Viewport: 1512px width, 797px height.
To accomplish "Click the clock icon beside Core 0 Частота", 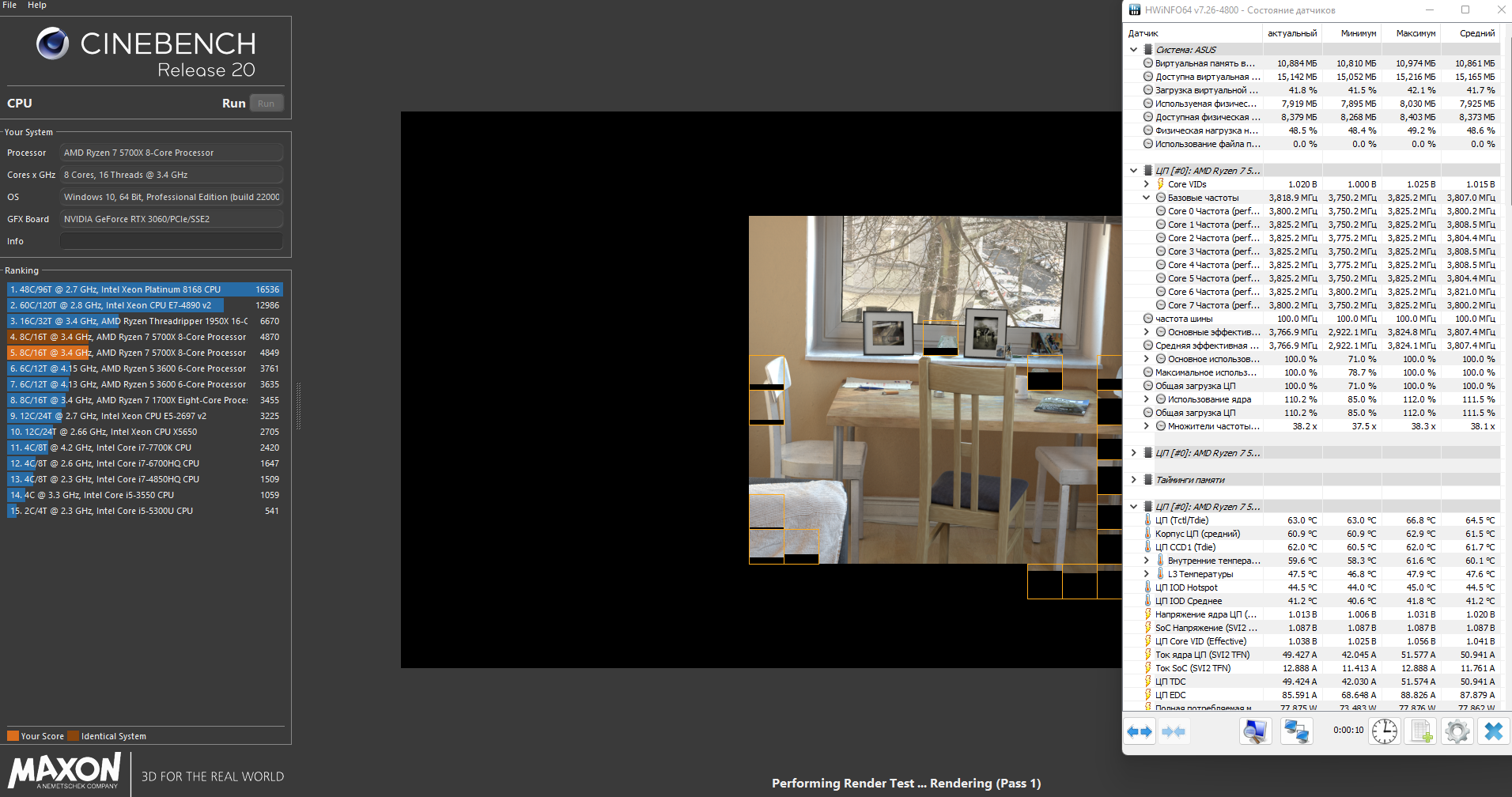I will click(x=1161, y=211).
